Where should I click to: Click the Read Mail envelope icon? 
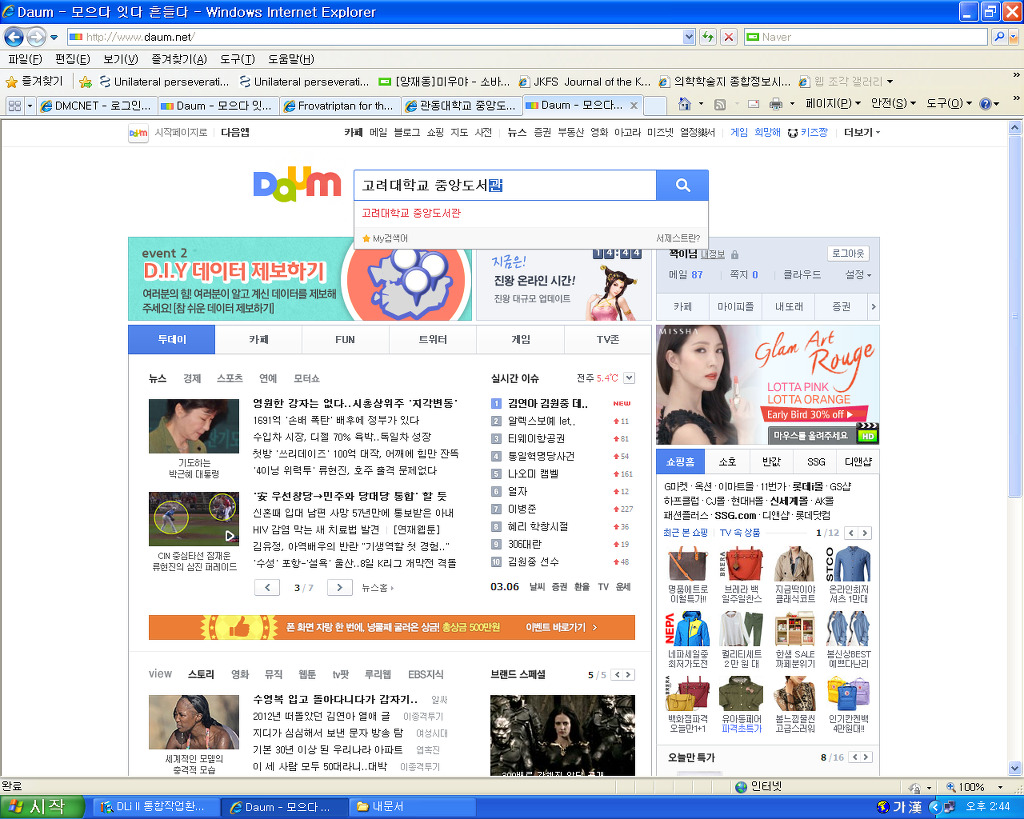753,104
